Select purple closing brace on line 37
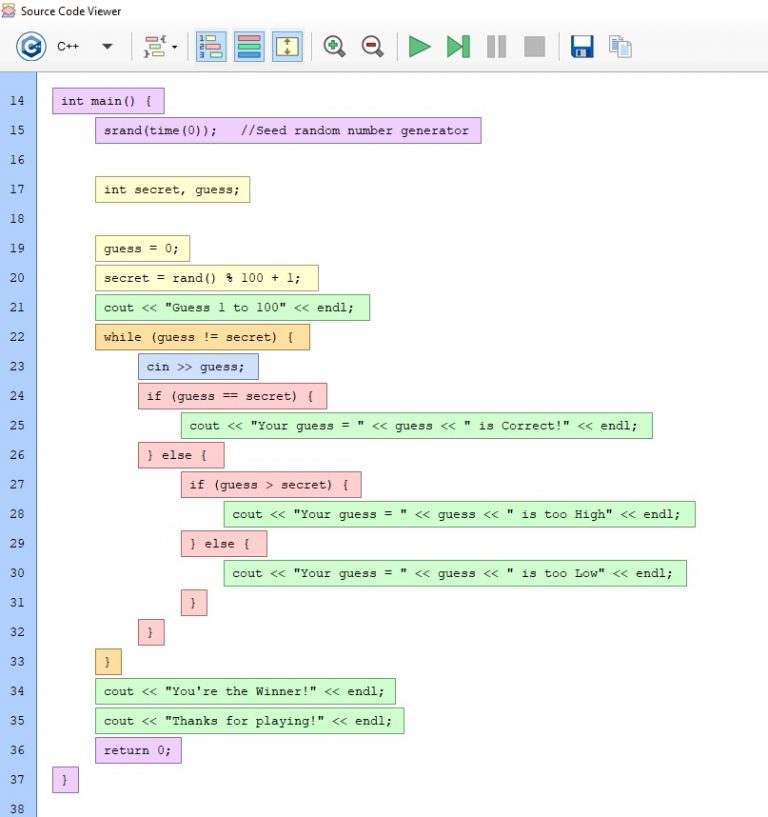The width and height of the screenshot is (768, 817). click(x=65, y=780)
